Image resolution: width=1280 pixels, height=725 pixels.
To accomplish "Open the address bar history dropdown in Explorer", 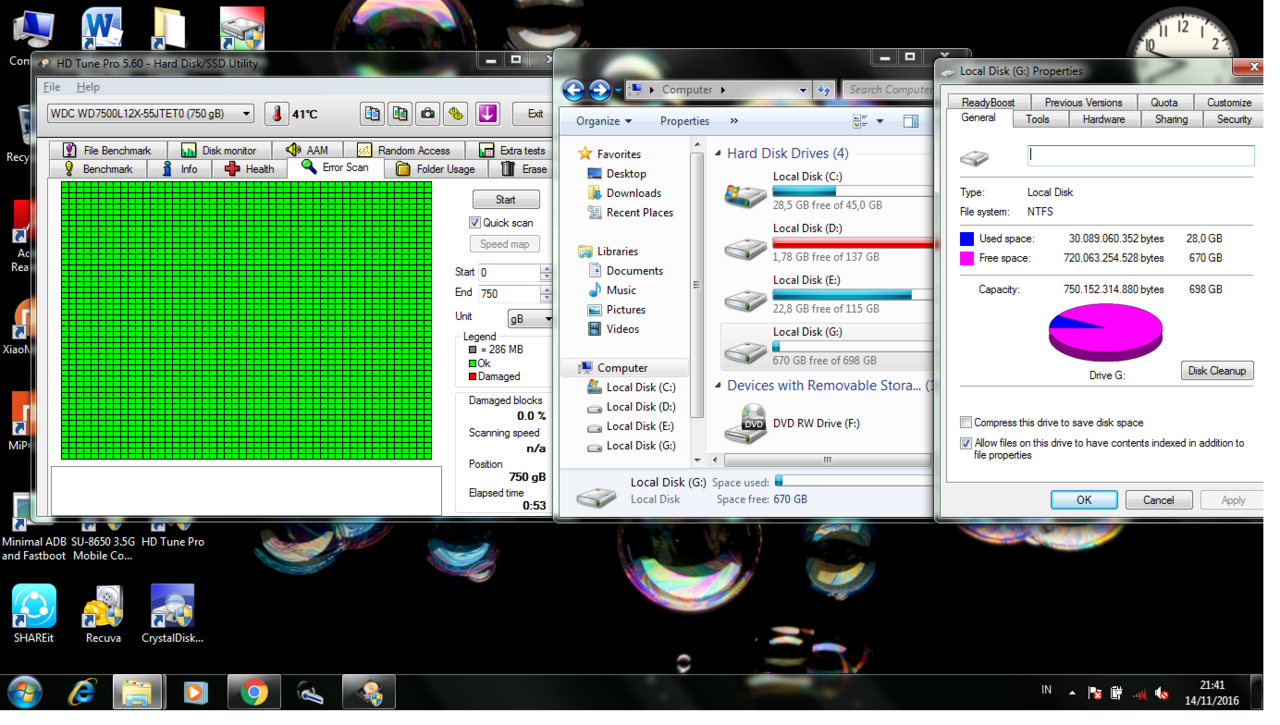I will 802,90.
